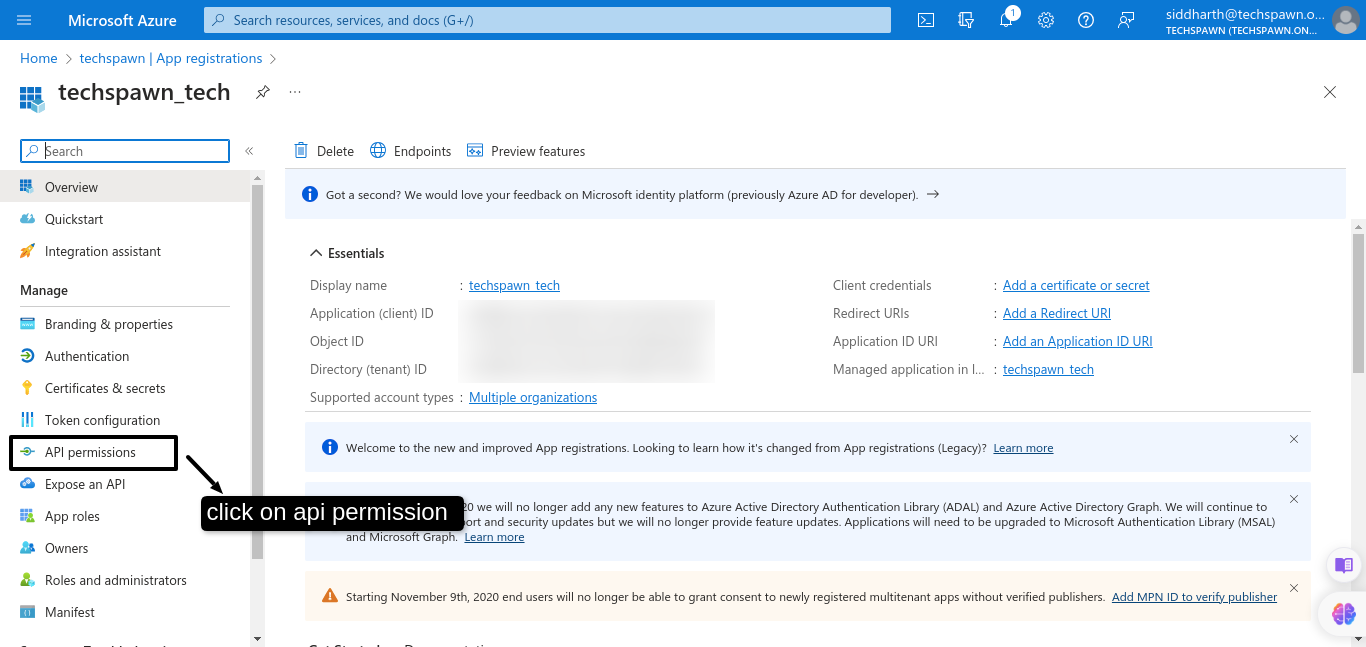Select Certificates & secrets menu item
Image resolution: width=1366 pixels, height=647 pixels.
click(105, 388)
